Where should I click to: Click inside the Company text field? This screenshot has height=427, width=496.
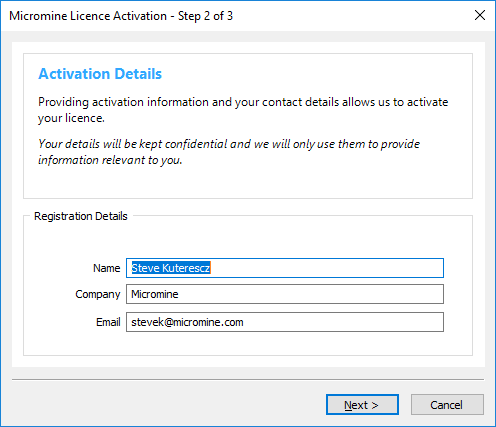pyautogui.click(x=285, y=294)
